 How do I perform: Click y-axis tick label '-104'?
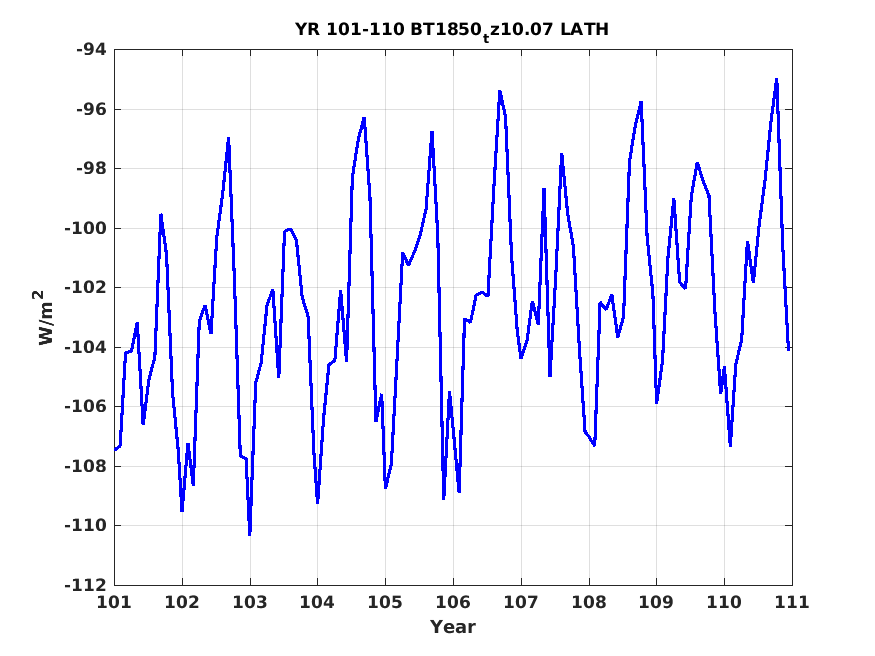(x=85, y=348)
